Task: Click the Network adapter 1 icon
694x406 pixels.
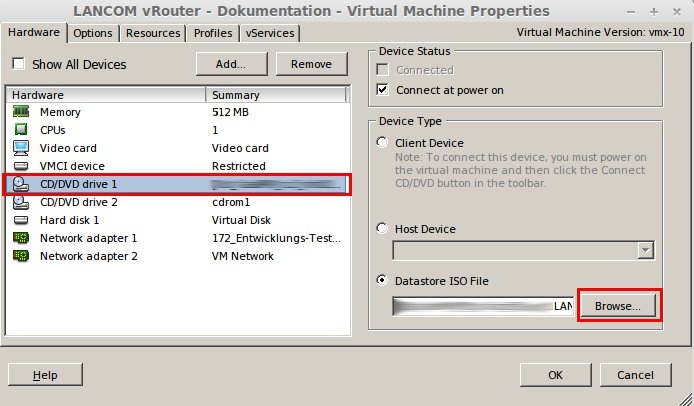Action: 21,238
